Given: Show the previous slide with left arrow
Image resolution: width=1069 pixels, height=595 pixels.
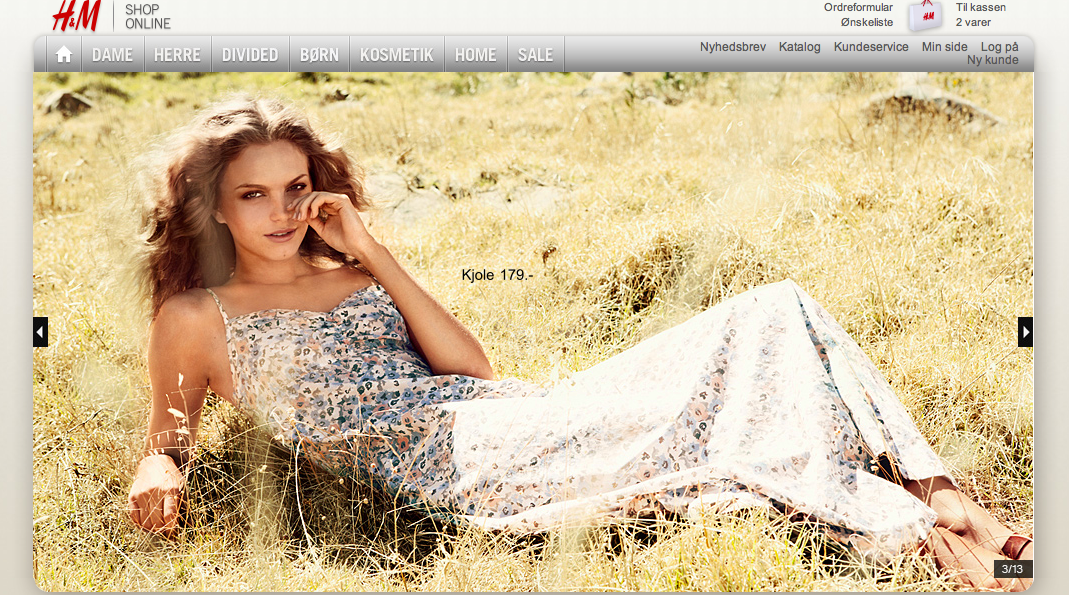Looking at the screenshot, I should click(41, 332).
